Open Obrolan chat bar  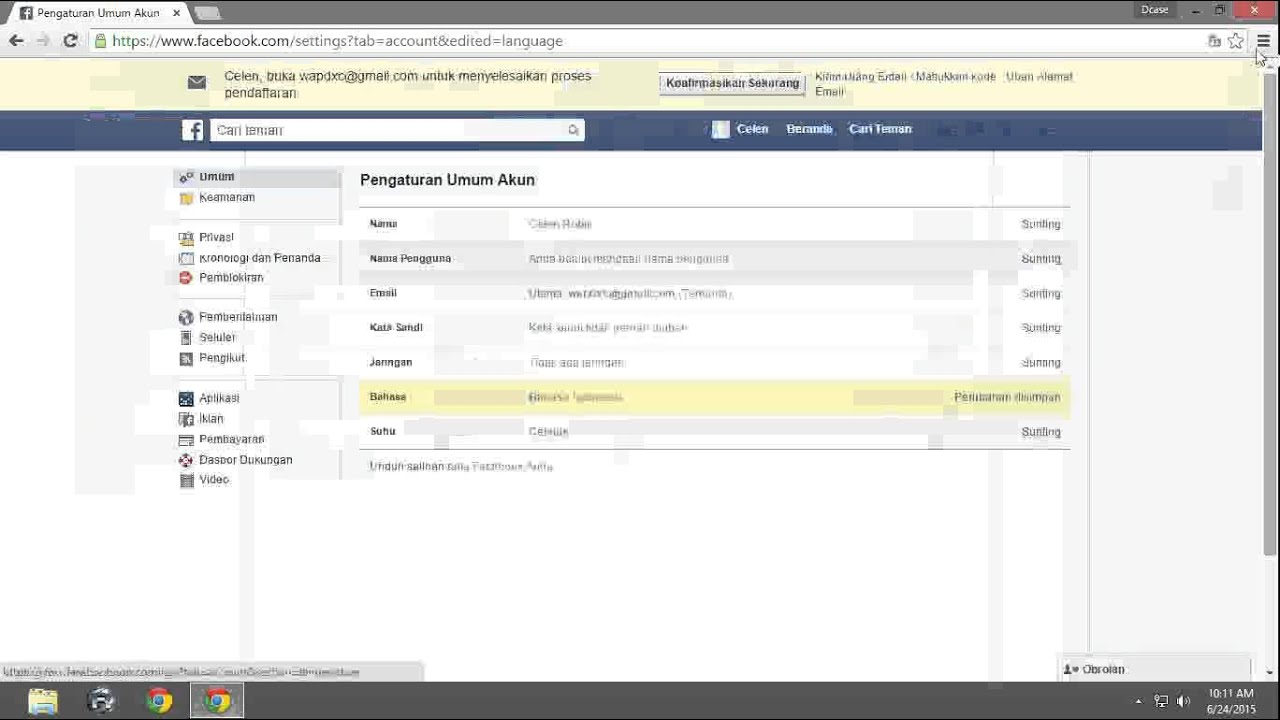click(1154, 669)
